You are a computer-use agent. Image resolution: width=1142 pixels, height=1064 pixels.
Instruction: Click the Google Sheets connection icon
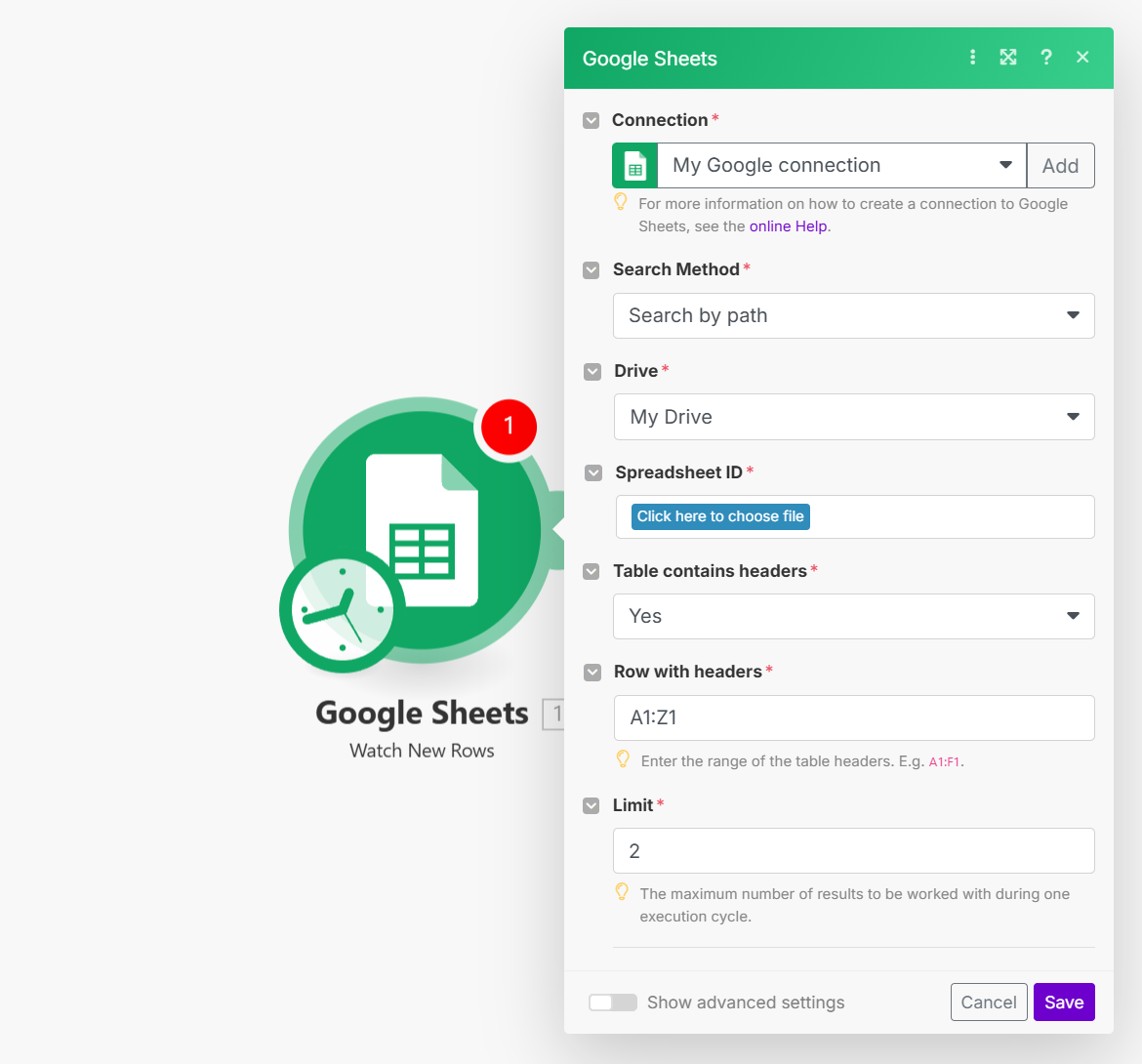[635, 165]
